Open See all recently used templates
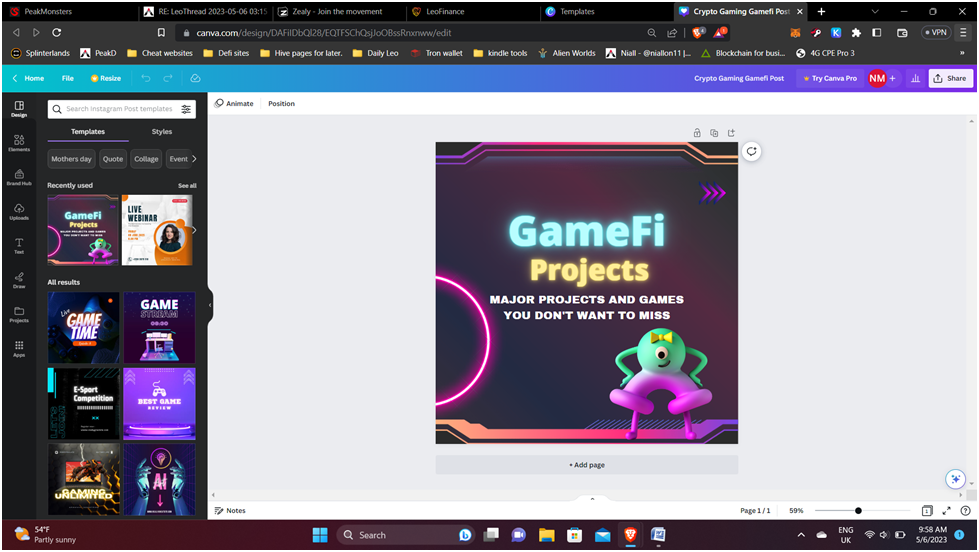 [x=187, y=185]
